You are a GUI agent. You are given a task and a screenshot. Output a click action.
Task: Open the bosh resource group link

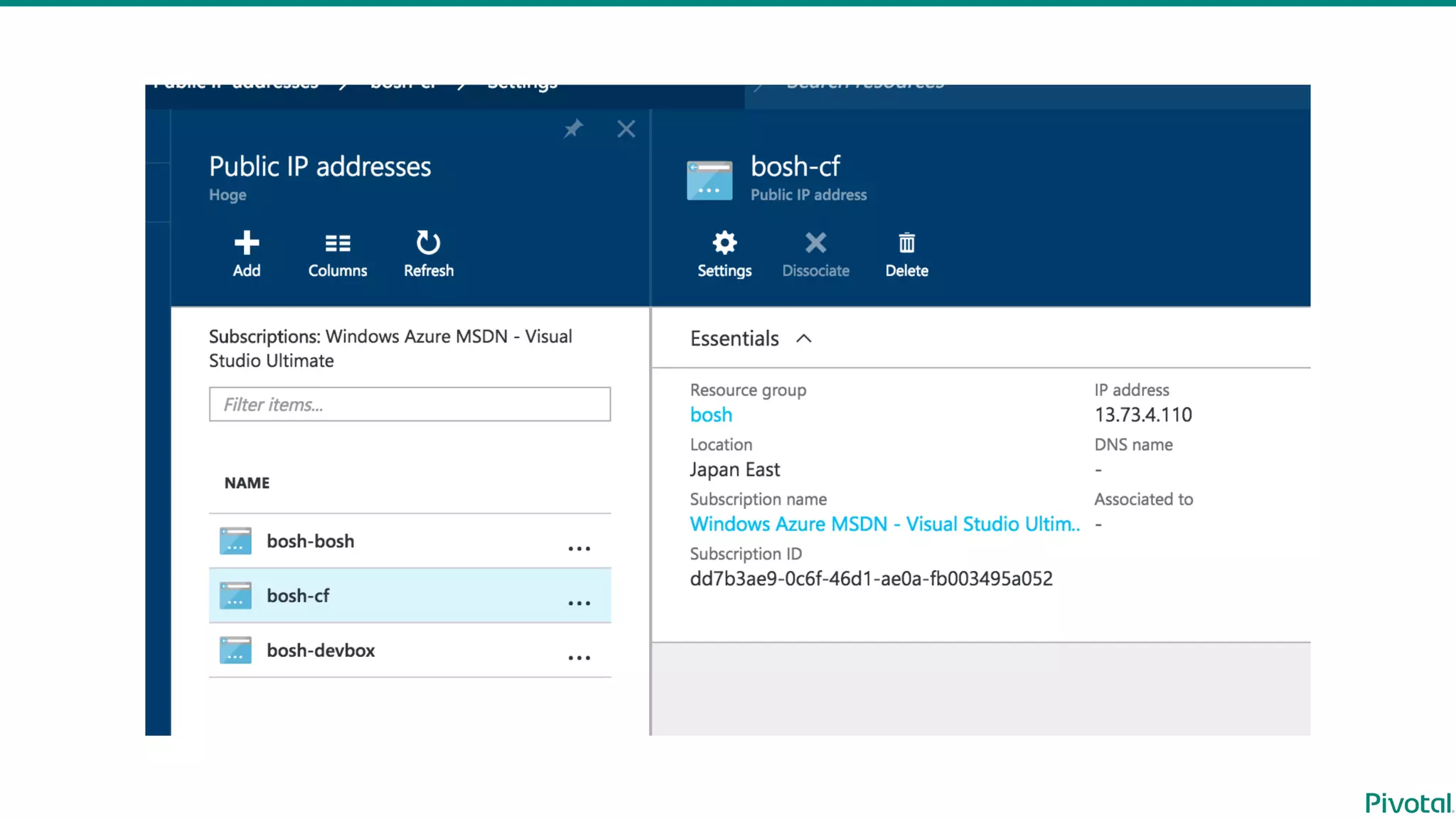[711, 414]
